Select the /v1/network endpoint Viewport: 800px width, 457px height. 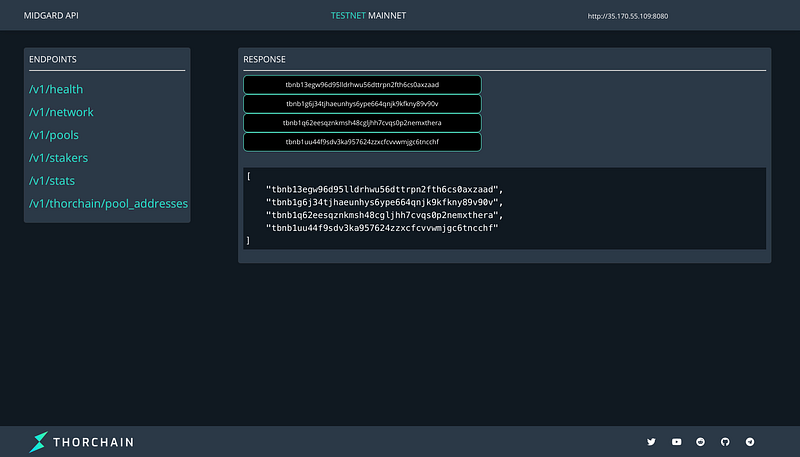tap(61, 112)
